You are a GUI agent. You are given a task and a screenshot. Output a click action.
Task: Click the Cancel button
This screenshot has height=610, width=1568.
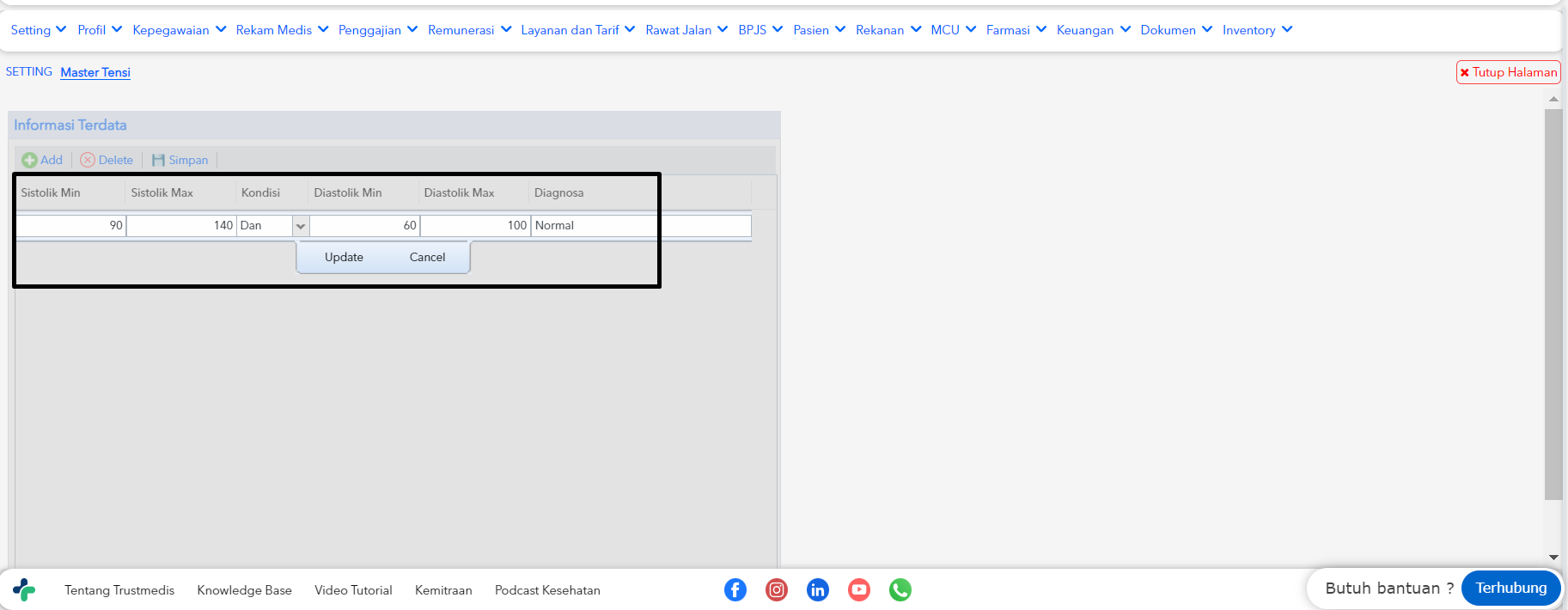[x=427, y=257]
